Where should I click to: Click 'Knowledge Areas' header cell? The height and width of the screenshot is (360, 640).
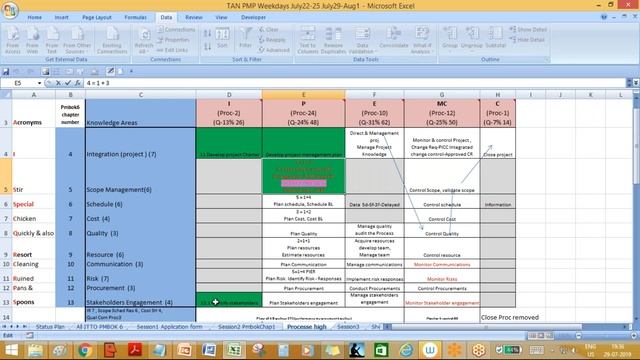tap(140, 113)
